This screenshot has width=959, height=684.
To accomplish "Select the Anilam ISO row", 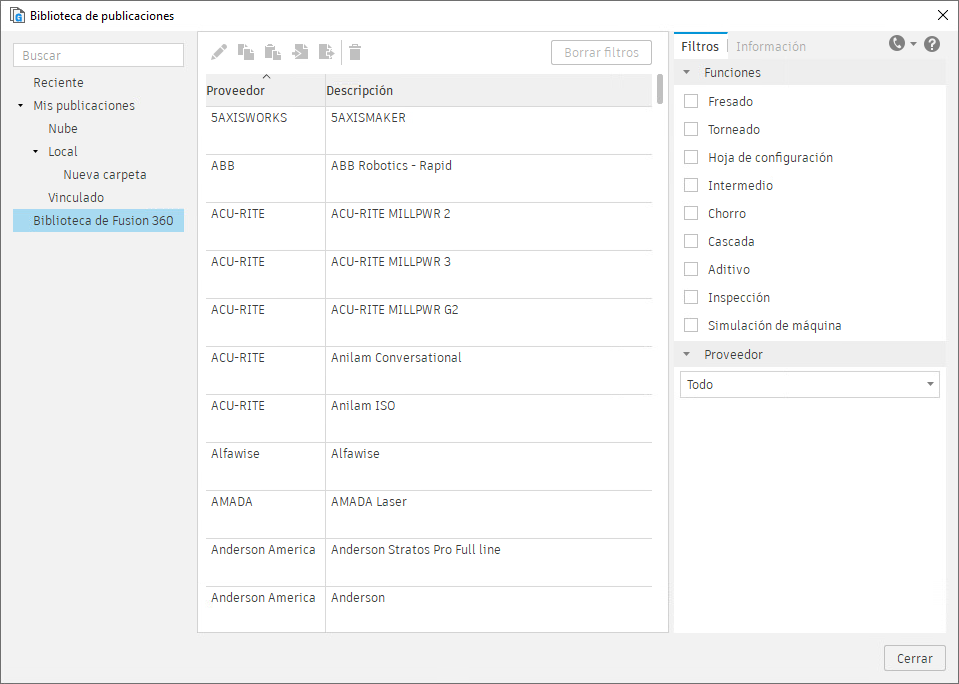I will coord(429,418).
